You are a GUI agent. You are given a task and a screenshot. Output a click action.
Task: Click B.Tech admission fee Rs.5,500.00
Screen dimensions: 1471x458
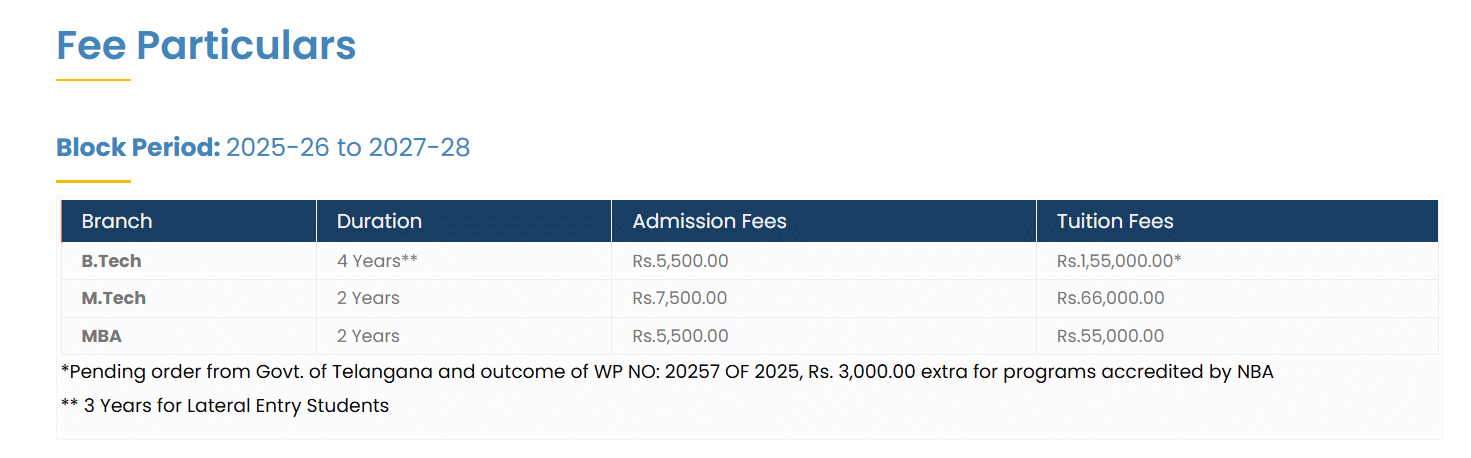[x=680, y=261]
